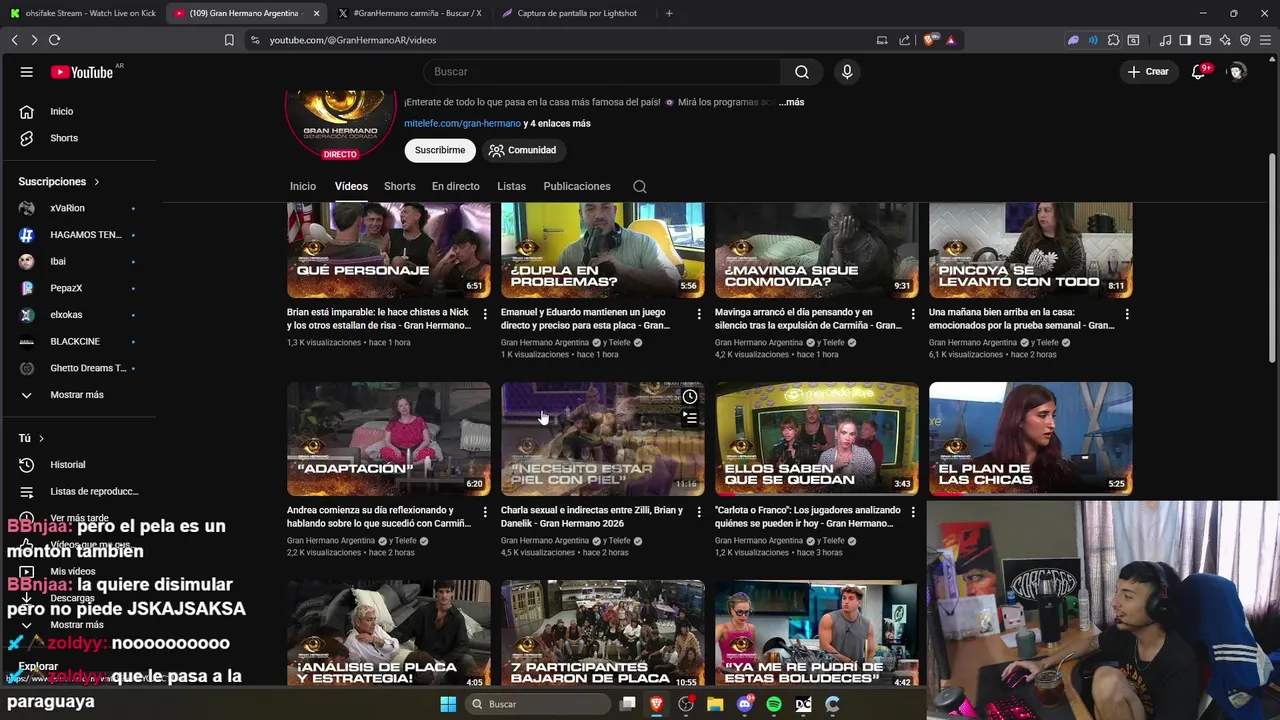Image resolution: width=1280 pixels, height=720 pixels.
Task: Start voice search with the microphone
Action: point(847,72)
